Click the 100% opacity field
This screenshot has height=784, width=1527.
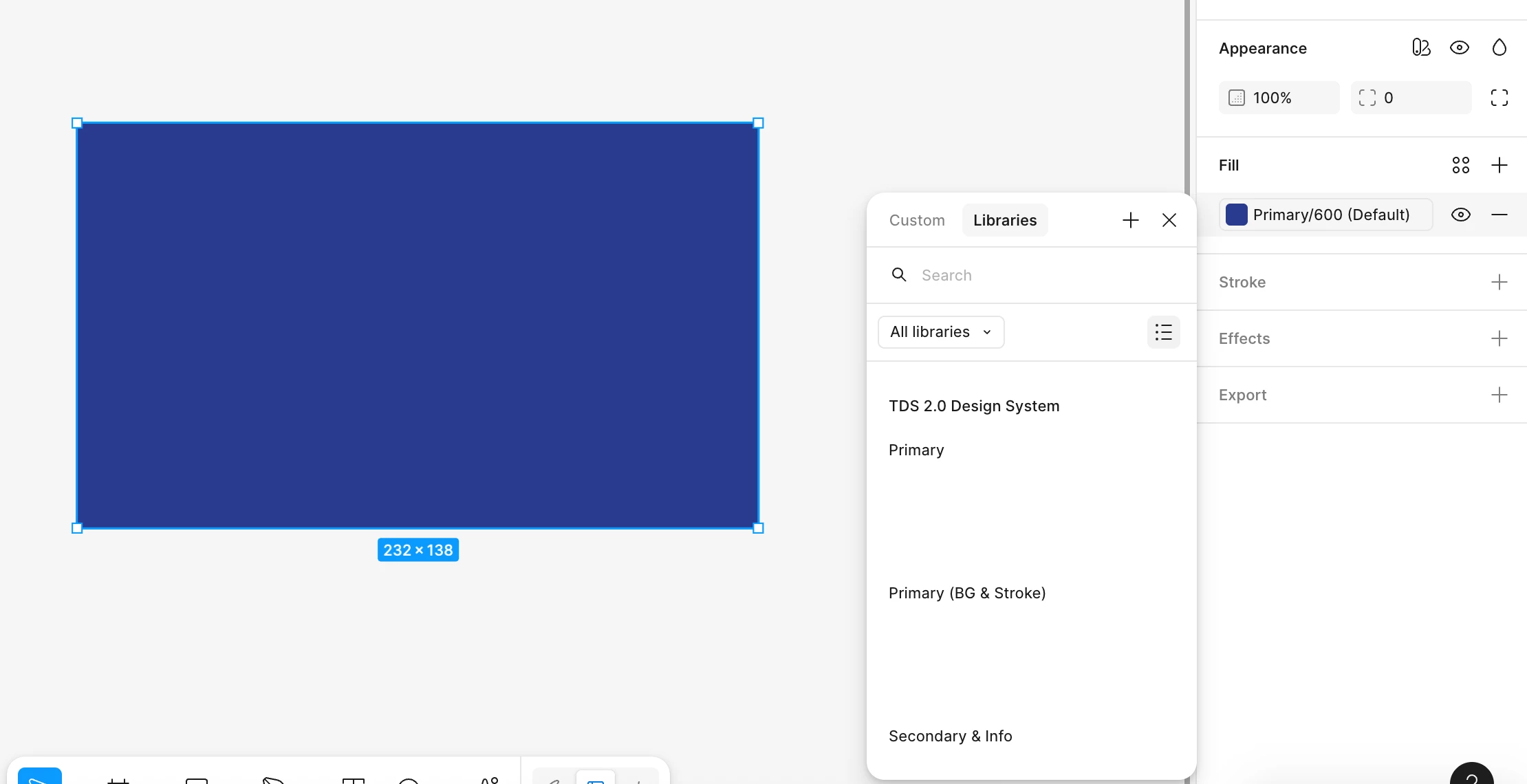tap(1279, 98)
